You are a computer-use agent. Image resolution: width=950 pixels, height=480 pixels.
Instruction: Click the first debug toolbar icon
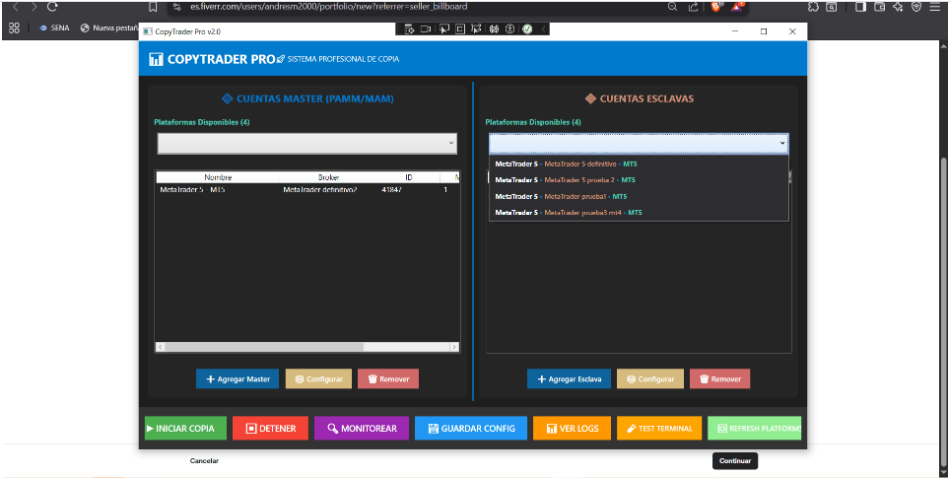tap(409, 28)
